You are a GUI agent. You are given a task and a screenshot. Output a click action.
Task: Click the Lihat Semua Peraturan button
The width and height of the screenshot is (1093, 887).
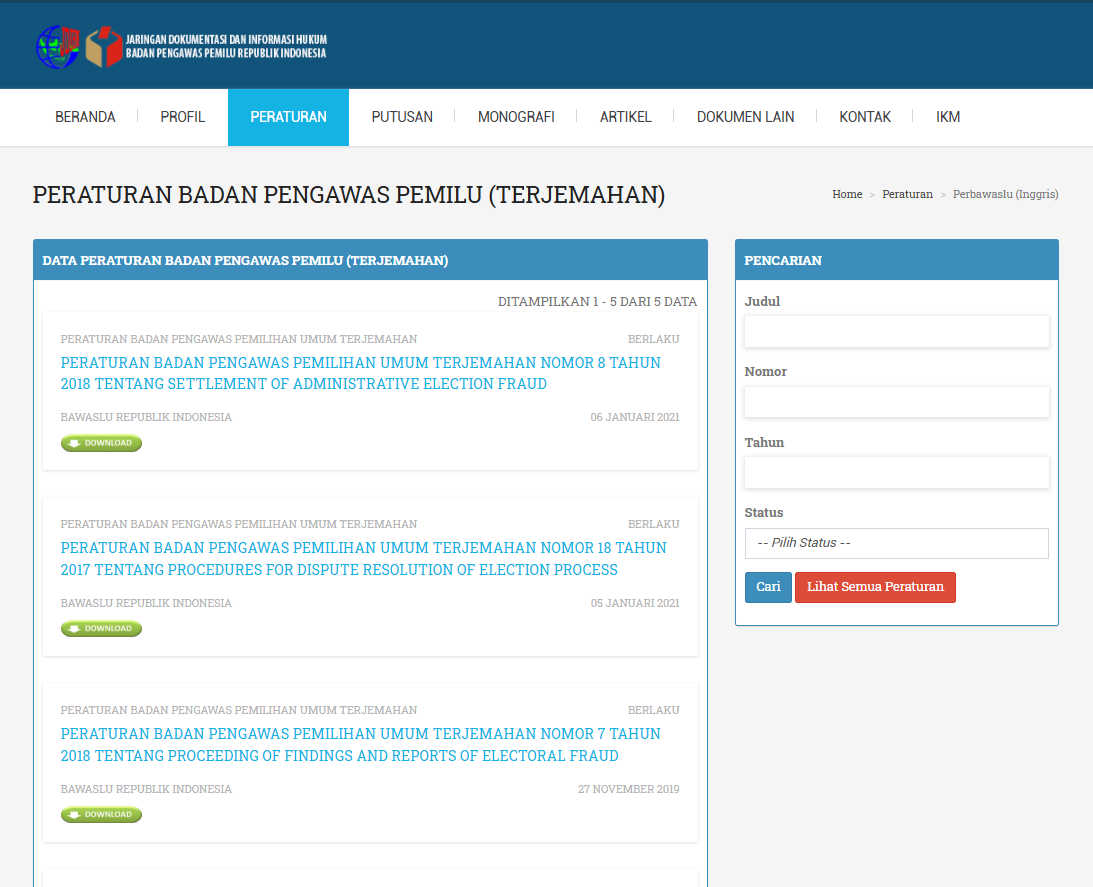coord(875,587)
